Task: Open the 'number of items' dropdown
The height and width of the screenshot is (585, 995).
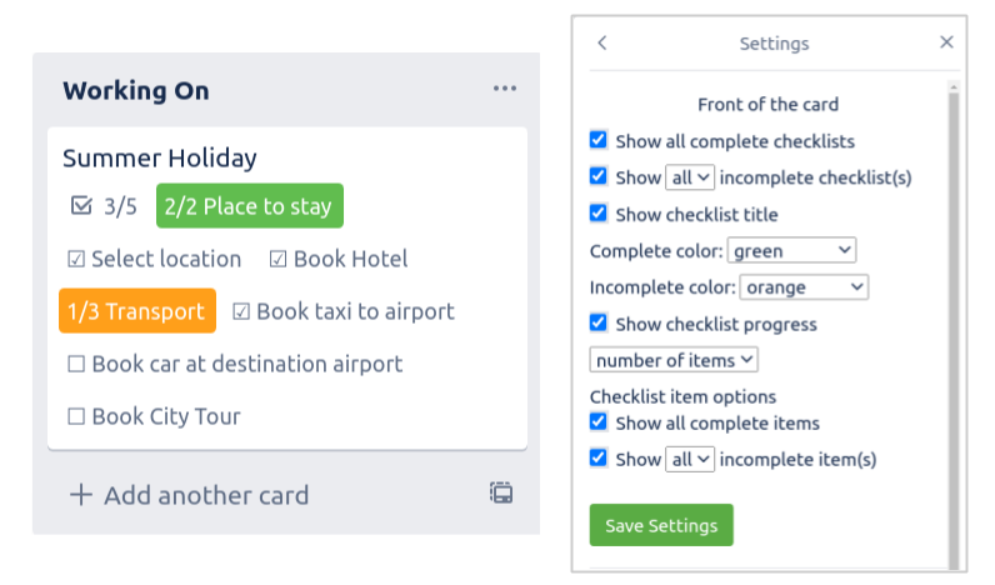Action: [x=673, y=359]
